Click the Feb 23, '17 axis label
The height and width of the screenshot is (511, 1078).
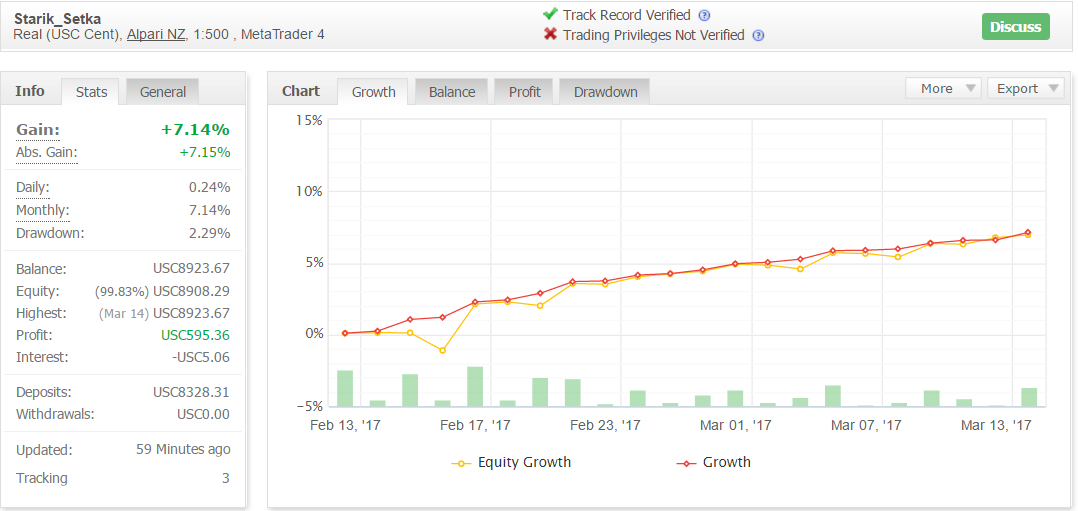[x=605, y=426]
